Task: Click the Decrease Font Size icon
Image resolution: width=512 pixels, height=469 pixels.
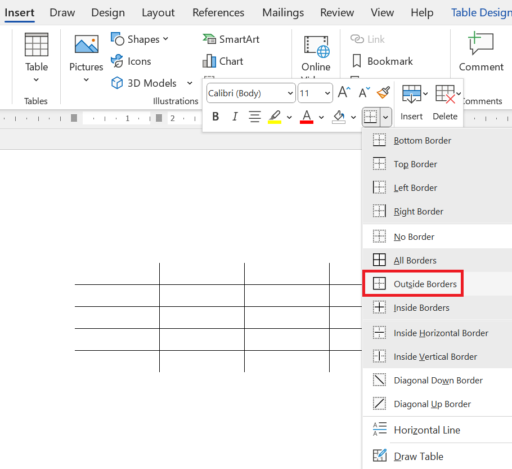Action: pyautogui.click(x=364, y=92)
